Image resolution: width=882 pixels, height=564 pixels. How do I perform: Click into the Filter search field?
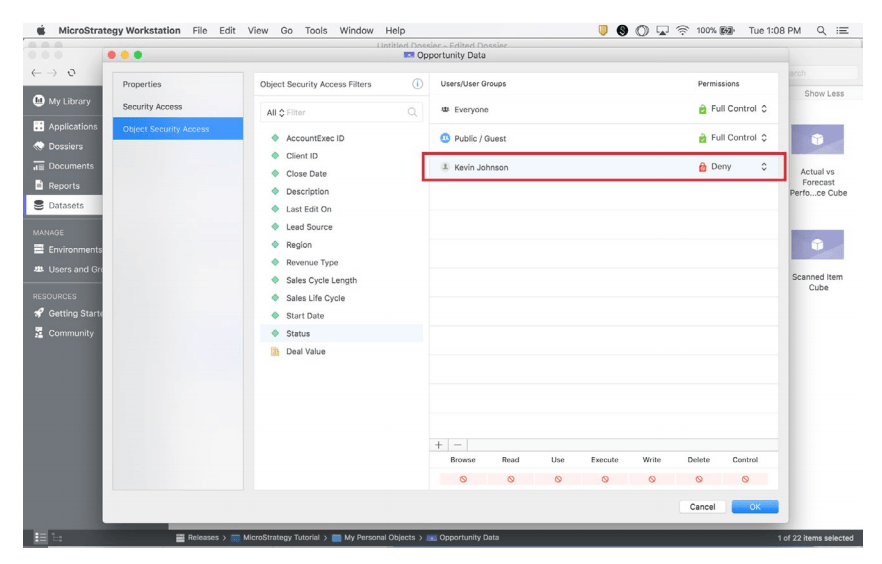coord(345,113)
